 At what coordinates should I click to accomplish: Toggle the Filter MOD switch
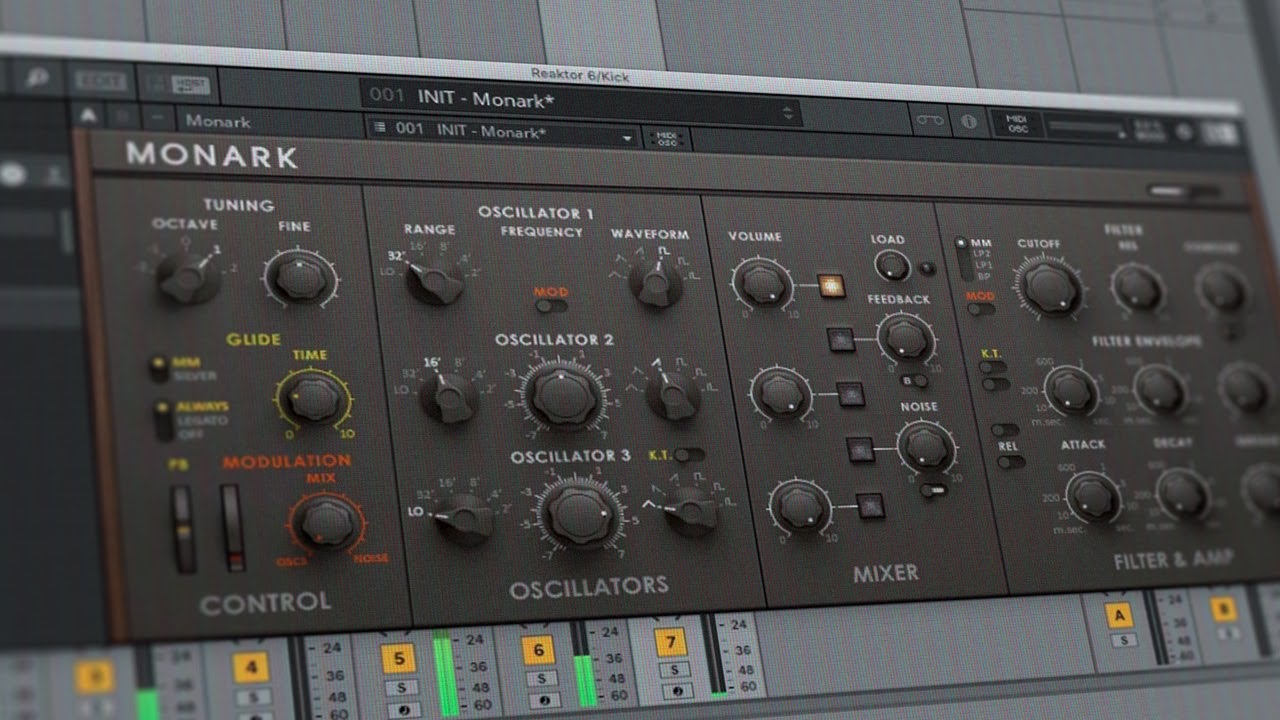(x=982, y=309)
